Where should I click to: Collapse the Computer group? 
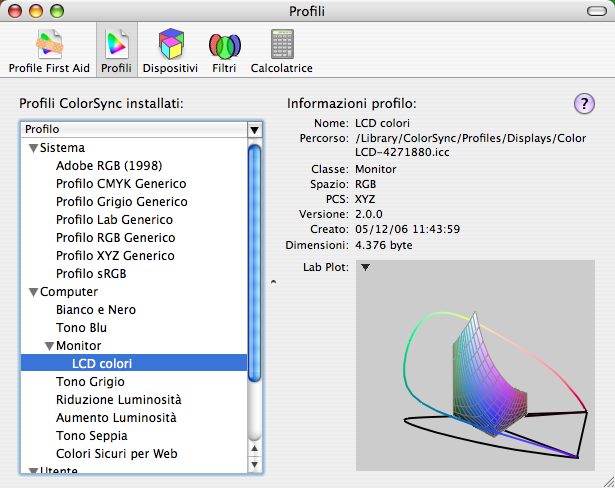[33, 292]
